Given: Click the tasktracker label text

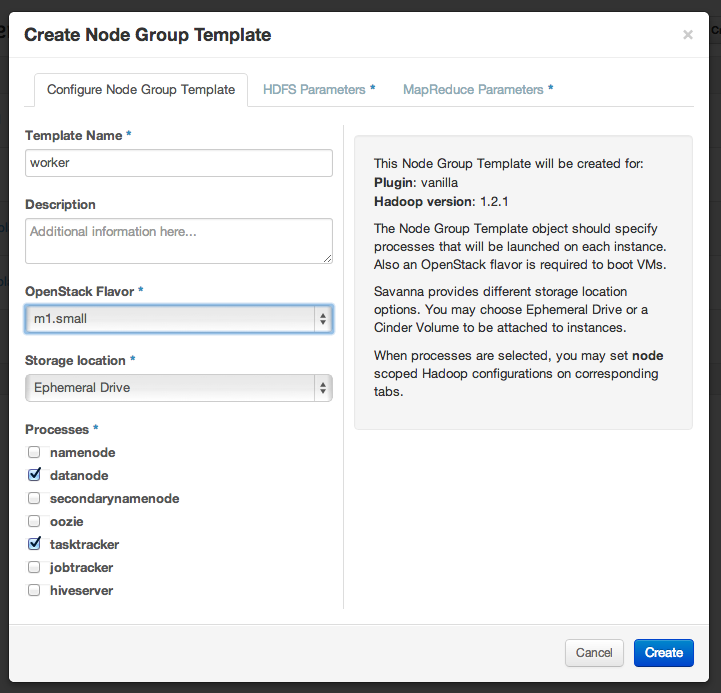Looking at the screenshot, I should coord(84,545).
